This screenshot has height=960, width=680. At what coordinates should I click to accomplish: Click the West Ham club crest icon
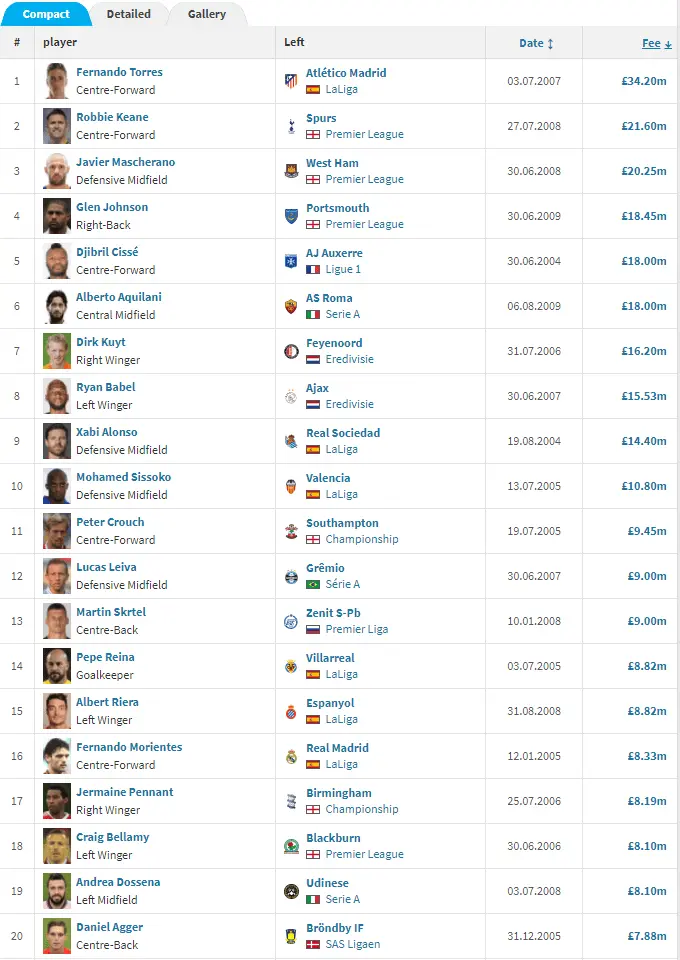[x=291, y=171]
